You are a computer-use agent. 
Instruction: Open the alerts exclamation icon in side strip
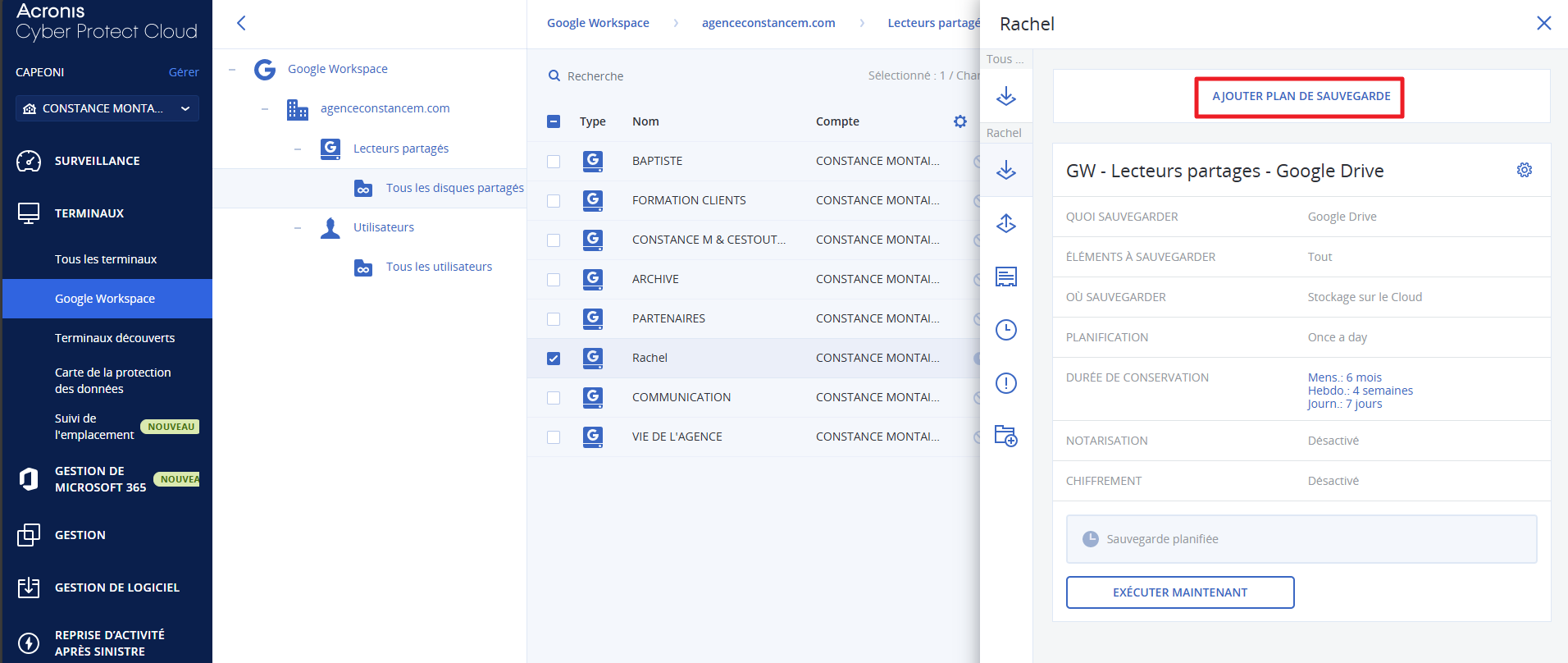pyautogui.click(x=1006, y=383)
